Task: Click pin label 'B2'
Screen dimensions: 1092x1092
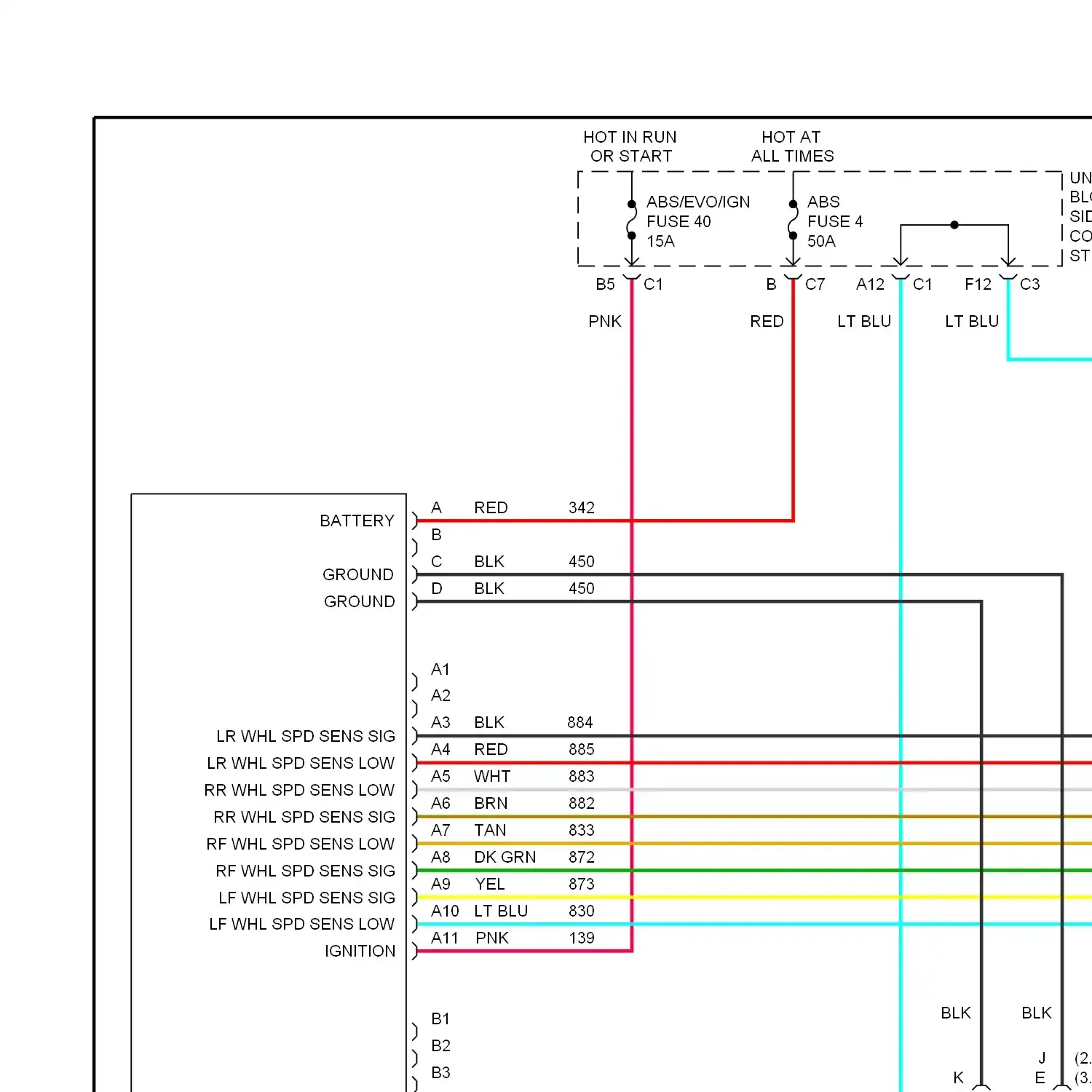Action: click(x=440, y=1045)
